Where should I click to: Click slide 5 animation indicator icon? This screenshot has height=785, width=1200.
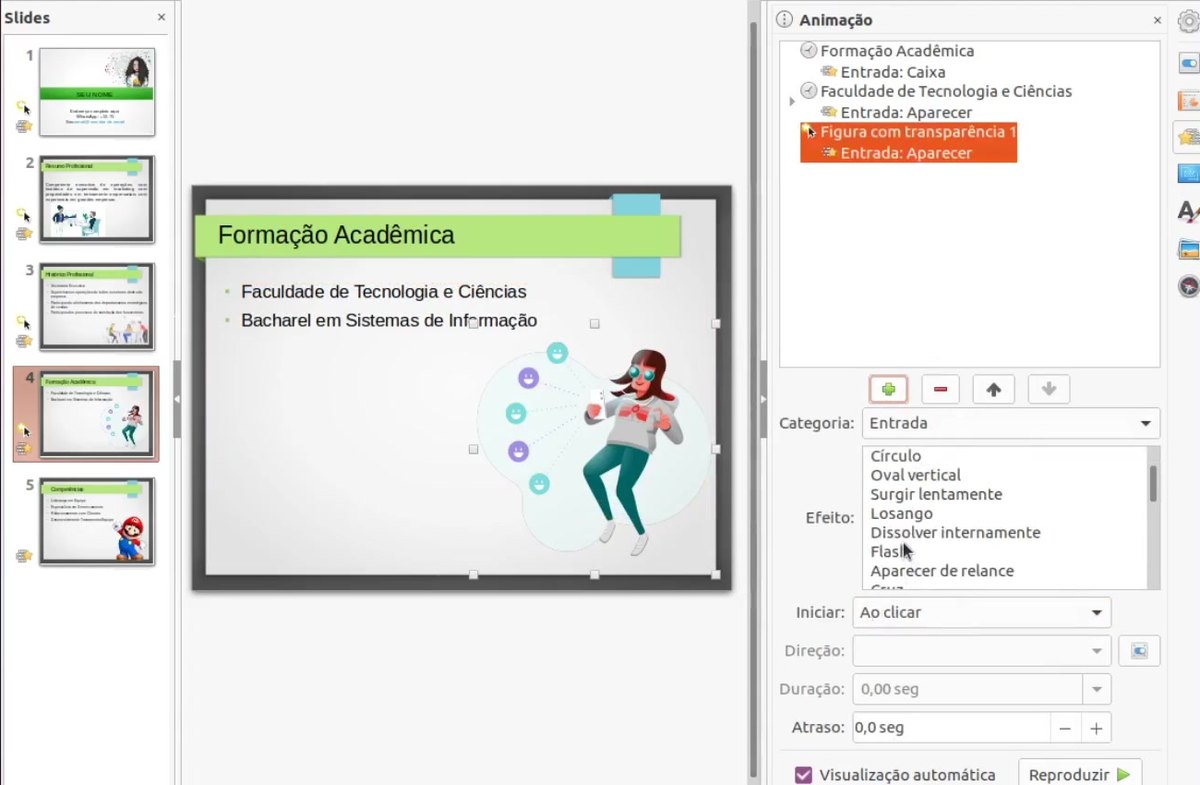pyautogui.click(x=23, y=556)
